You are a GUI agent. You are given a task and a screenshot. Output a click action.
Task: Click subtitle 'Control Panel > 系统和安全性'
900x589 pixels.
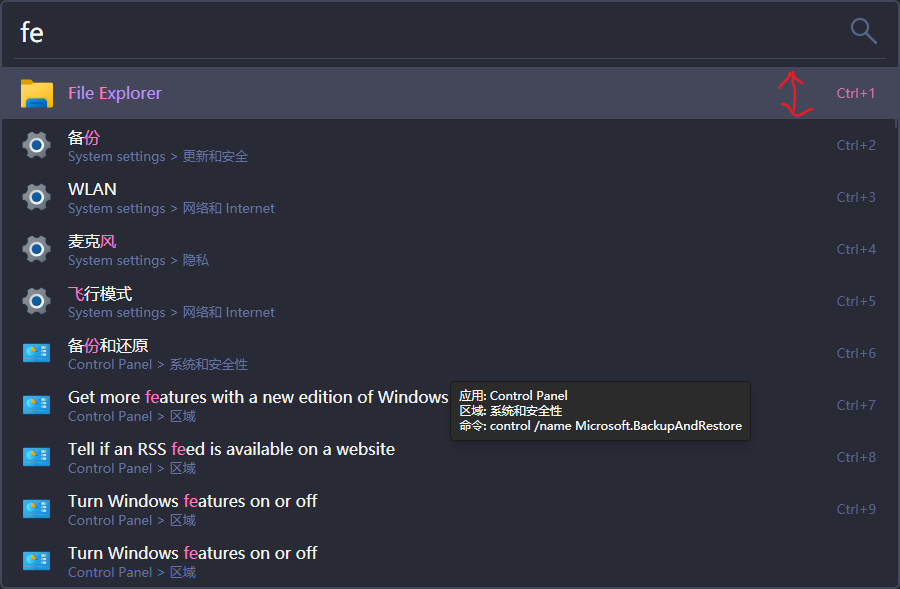(x=158, y=365)
